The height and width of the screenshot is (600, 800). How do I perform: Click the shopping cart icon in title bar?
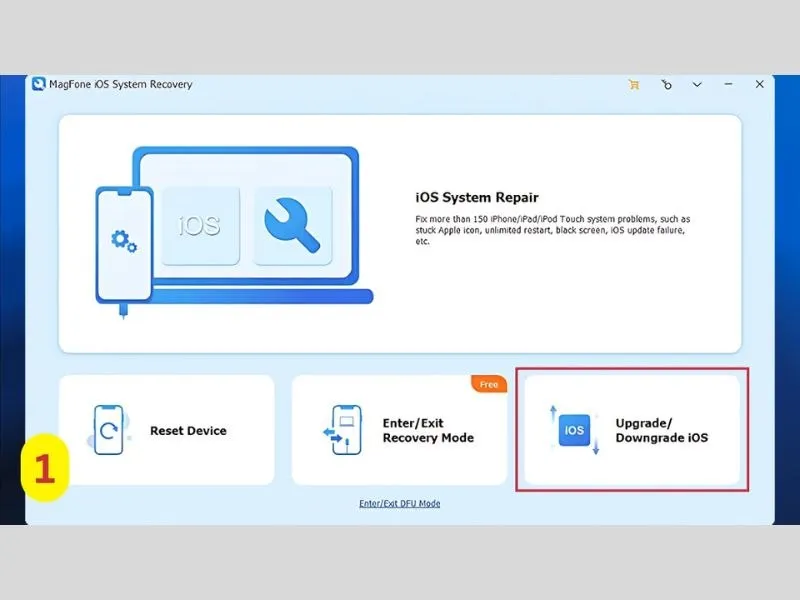[x=634, y=85]
